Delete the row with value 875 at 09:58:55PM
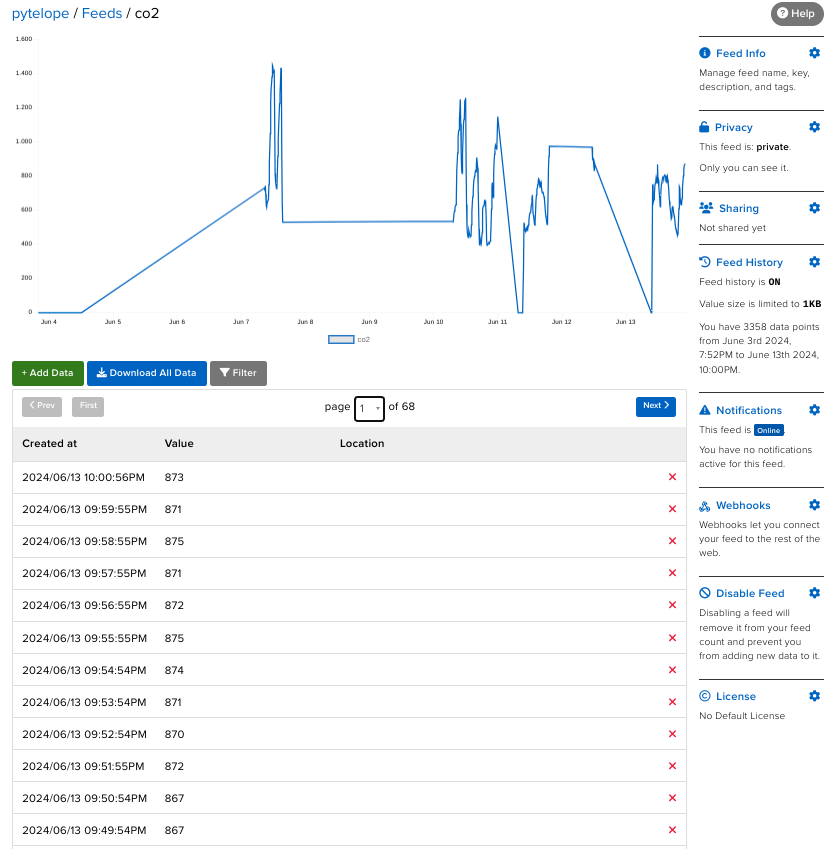 point(672,541)
